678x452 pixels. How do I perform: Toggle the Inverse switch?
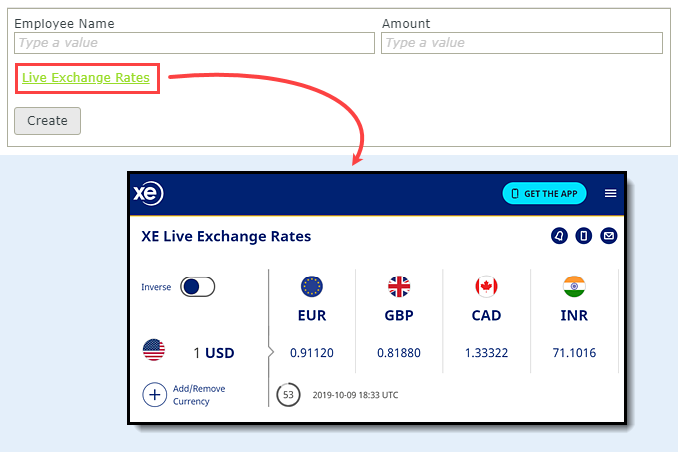point(198,287)
